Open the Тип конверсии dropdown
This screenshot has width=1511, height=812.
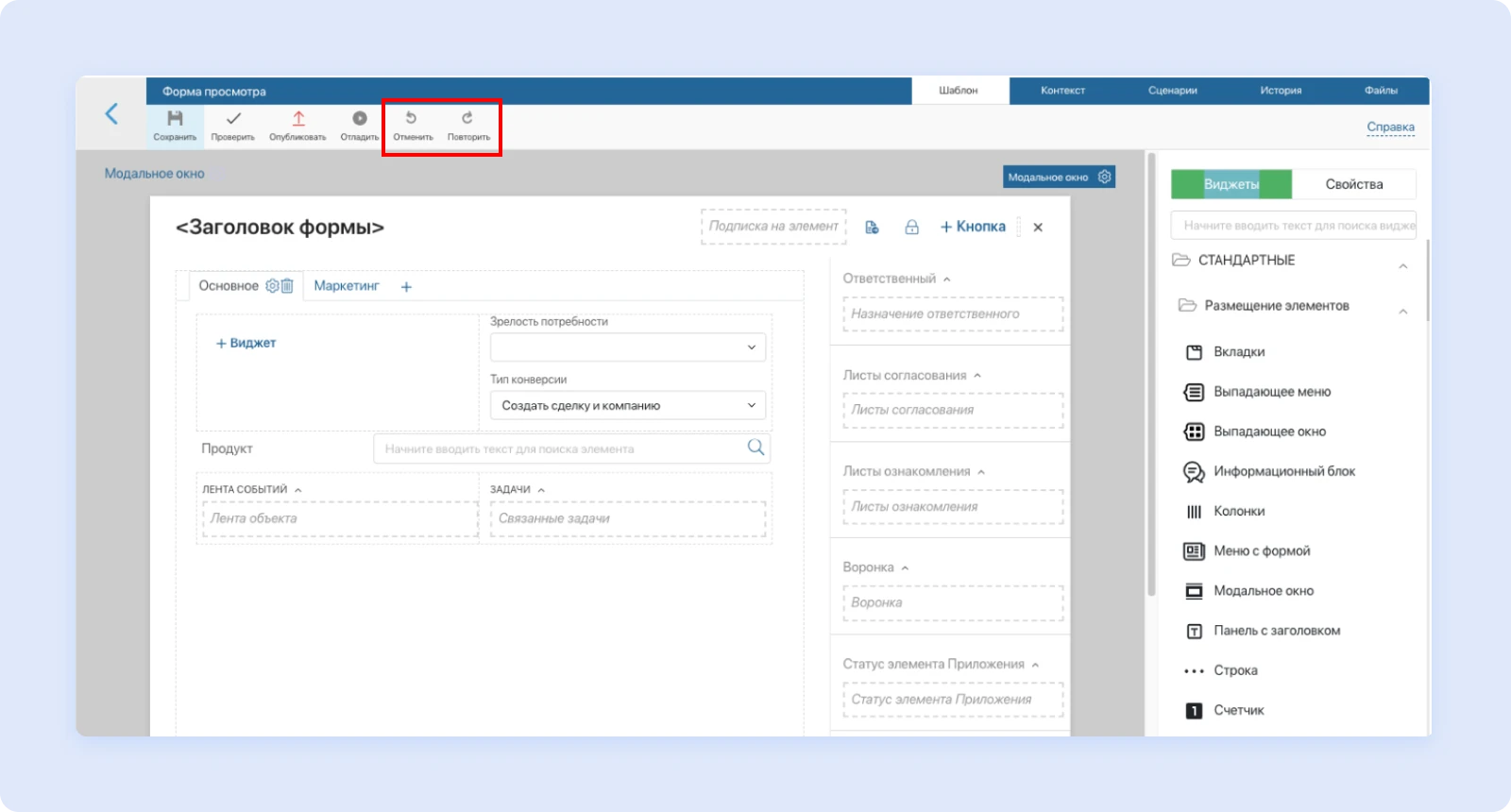pos(627,406)
